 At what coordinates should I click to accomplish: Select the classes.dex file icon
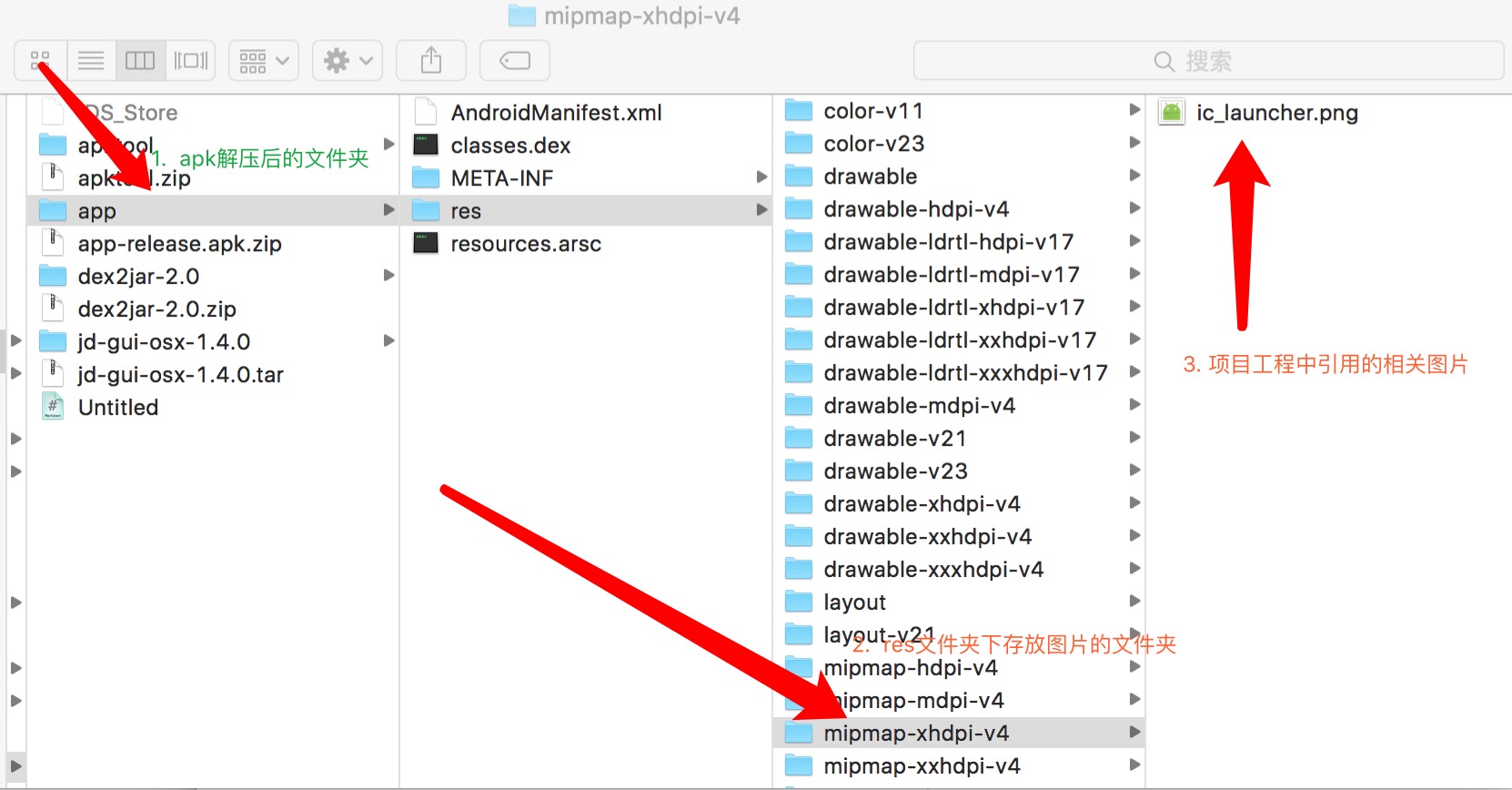point(426,145)
